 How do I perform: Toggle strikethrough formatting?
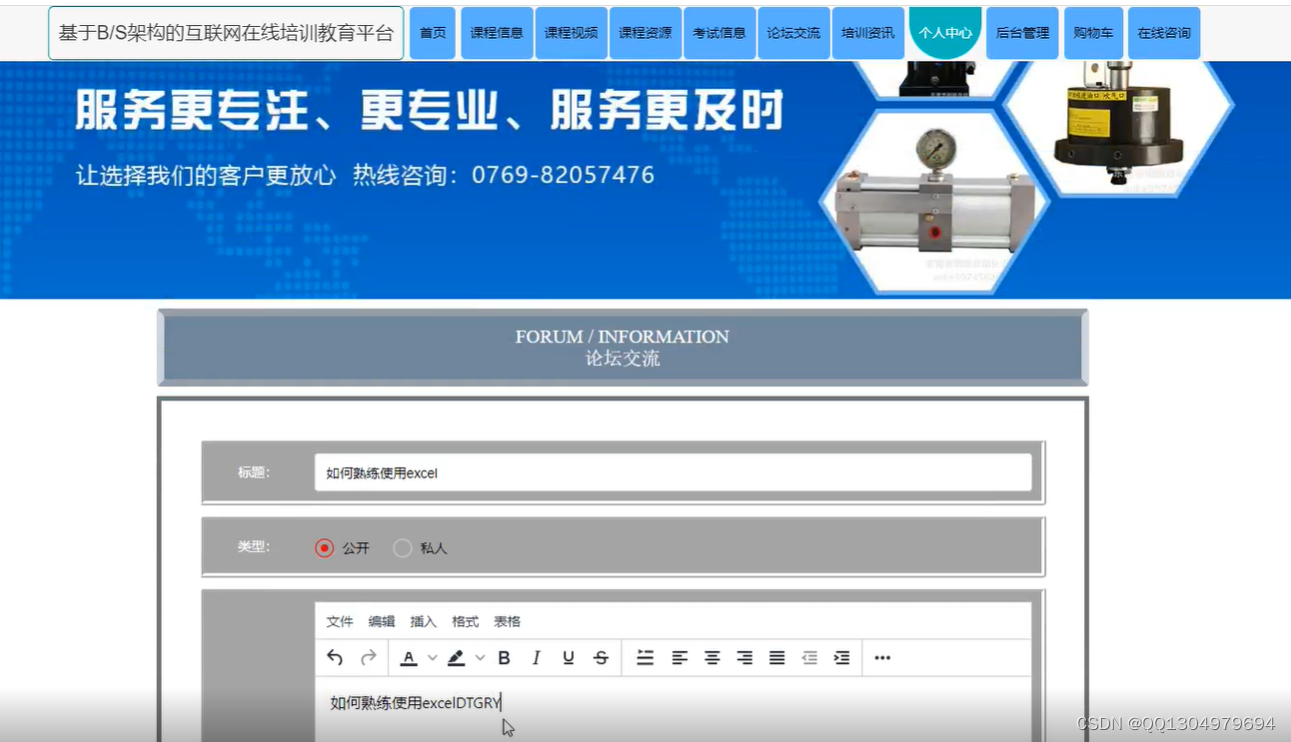coord(600,658)
